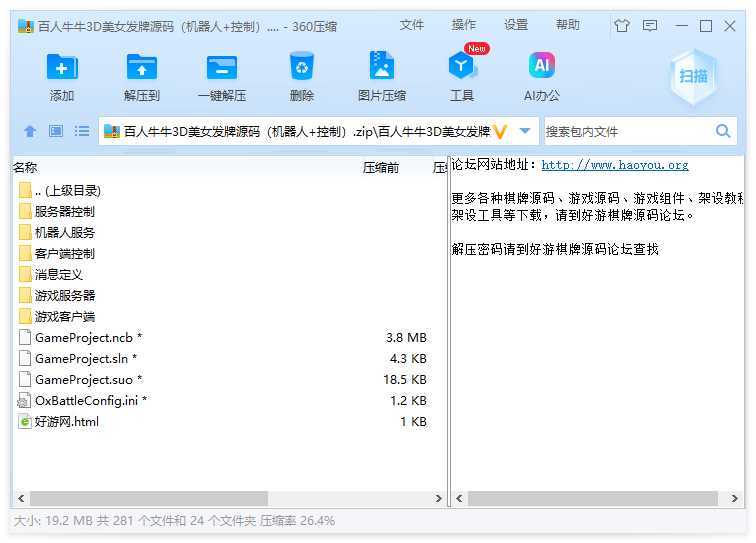Open the 工具 (Tools) icon
Viewport: 756px width, 543px height.
(462, 68)
